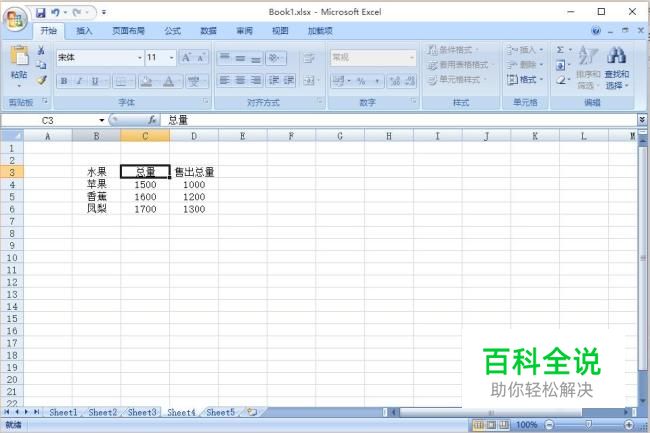Open Sort and Filter menu
Viewport: 650px width, 433px height.
click(588, 66)
